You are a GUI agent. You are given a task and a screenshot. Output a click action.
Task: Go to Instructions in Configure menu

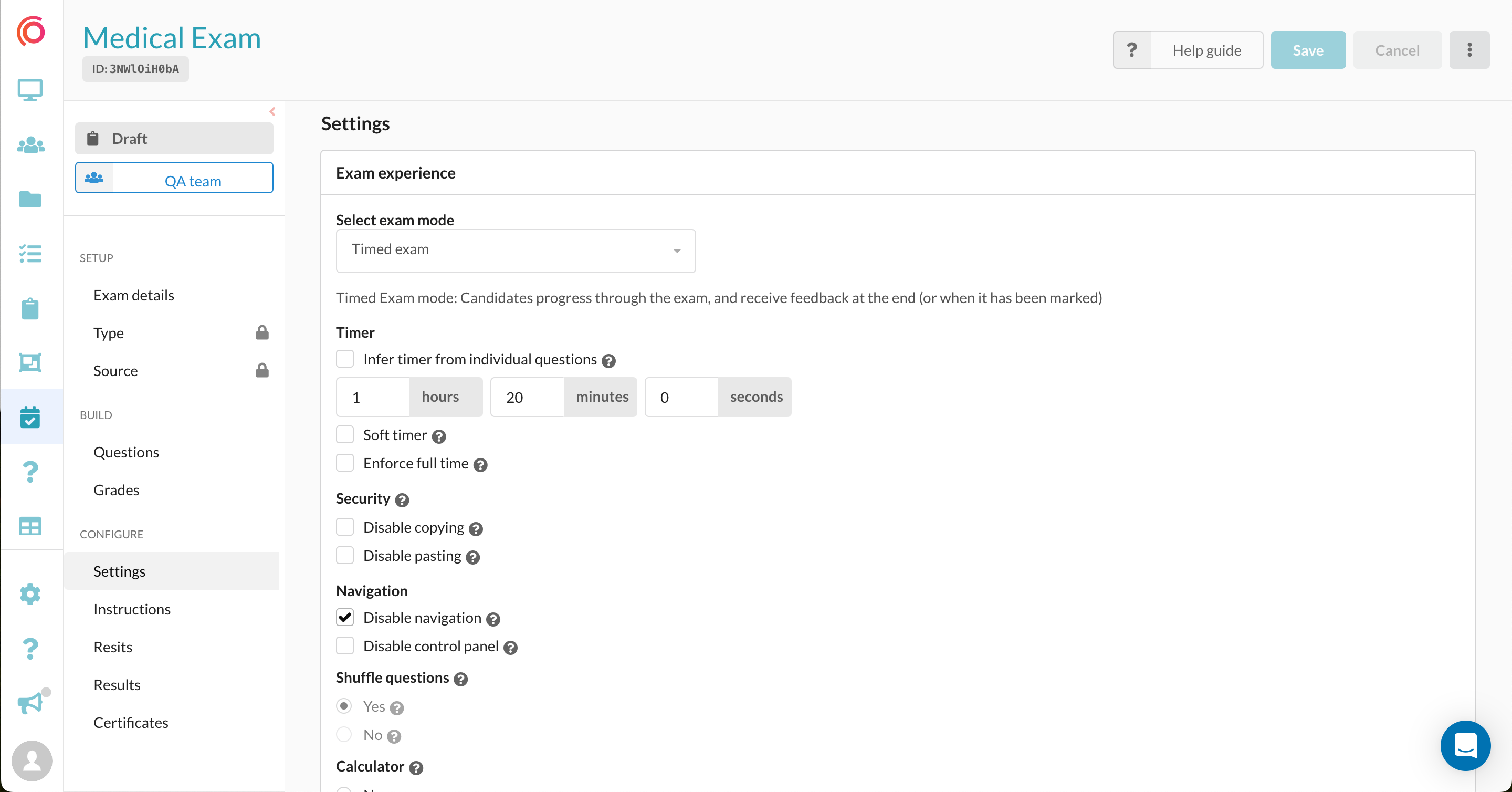coord(132,609)
